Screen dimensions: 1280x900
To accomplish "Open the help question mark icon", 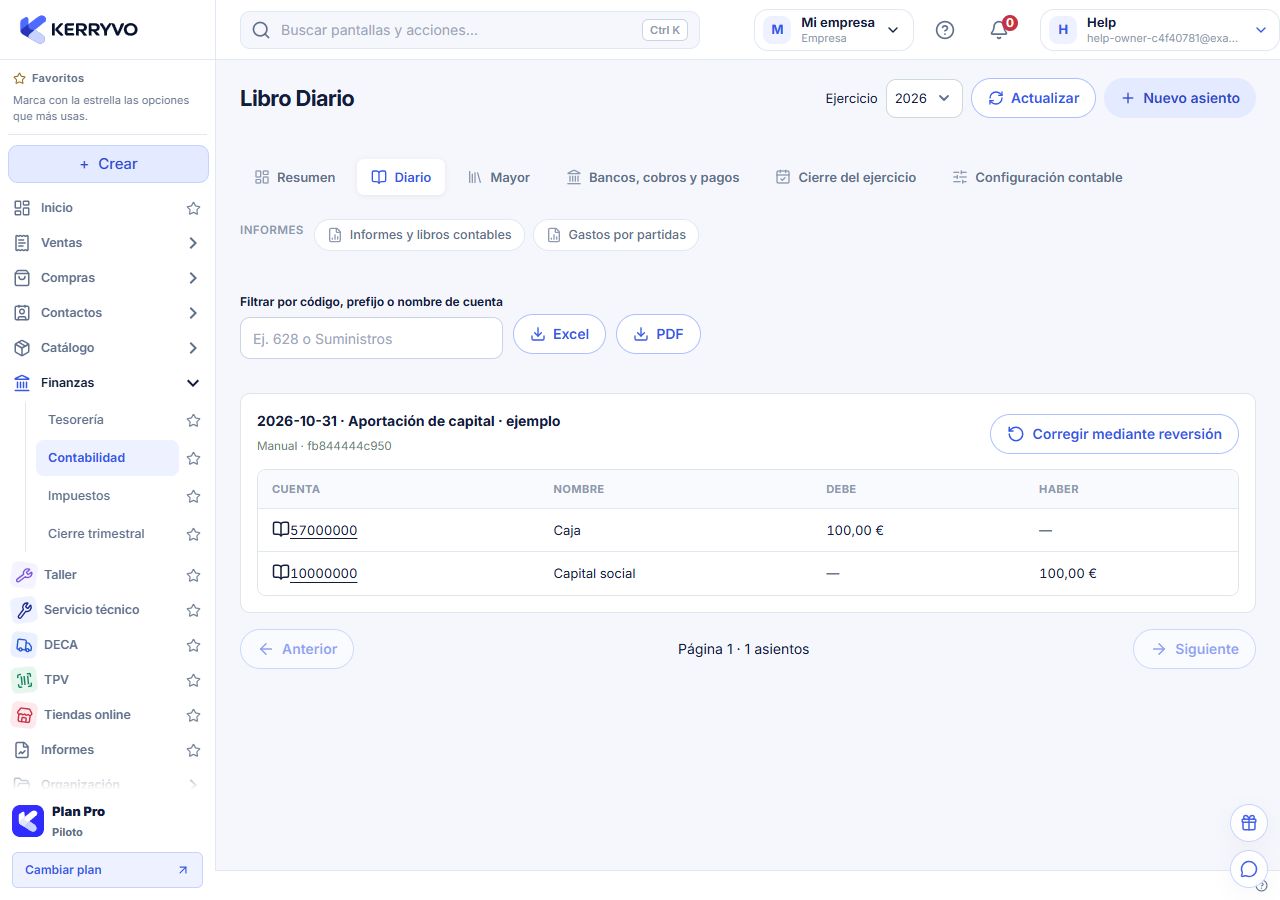I will point(945,30).
